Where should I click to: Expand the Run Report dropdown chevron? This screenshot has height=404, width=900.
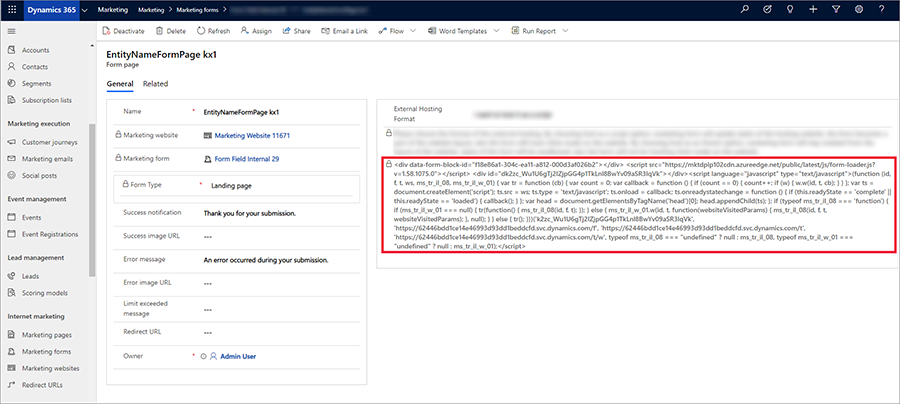coord(565,31)
